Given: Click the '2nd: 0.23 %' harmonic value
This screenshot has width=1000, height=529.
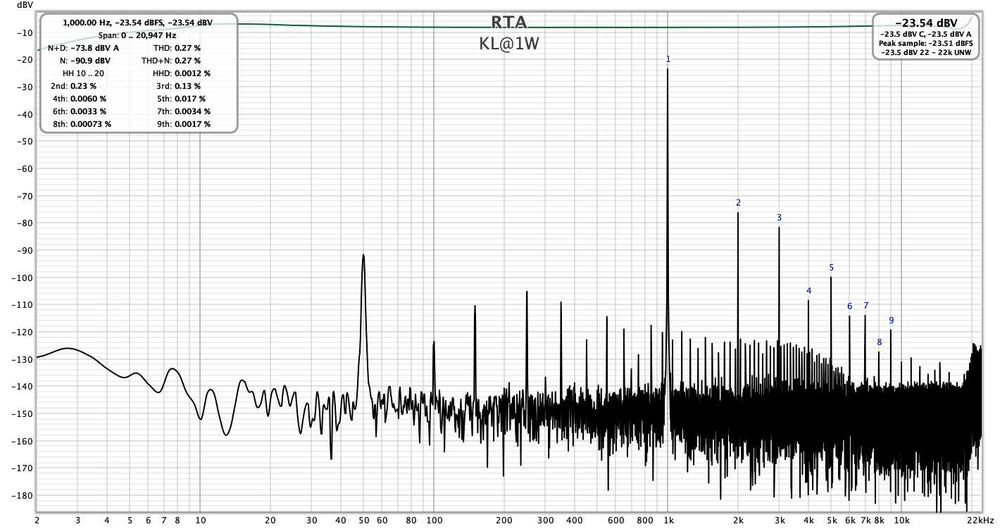Looking at the screenshot, I should pos(73,86).
